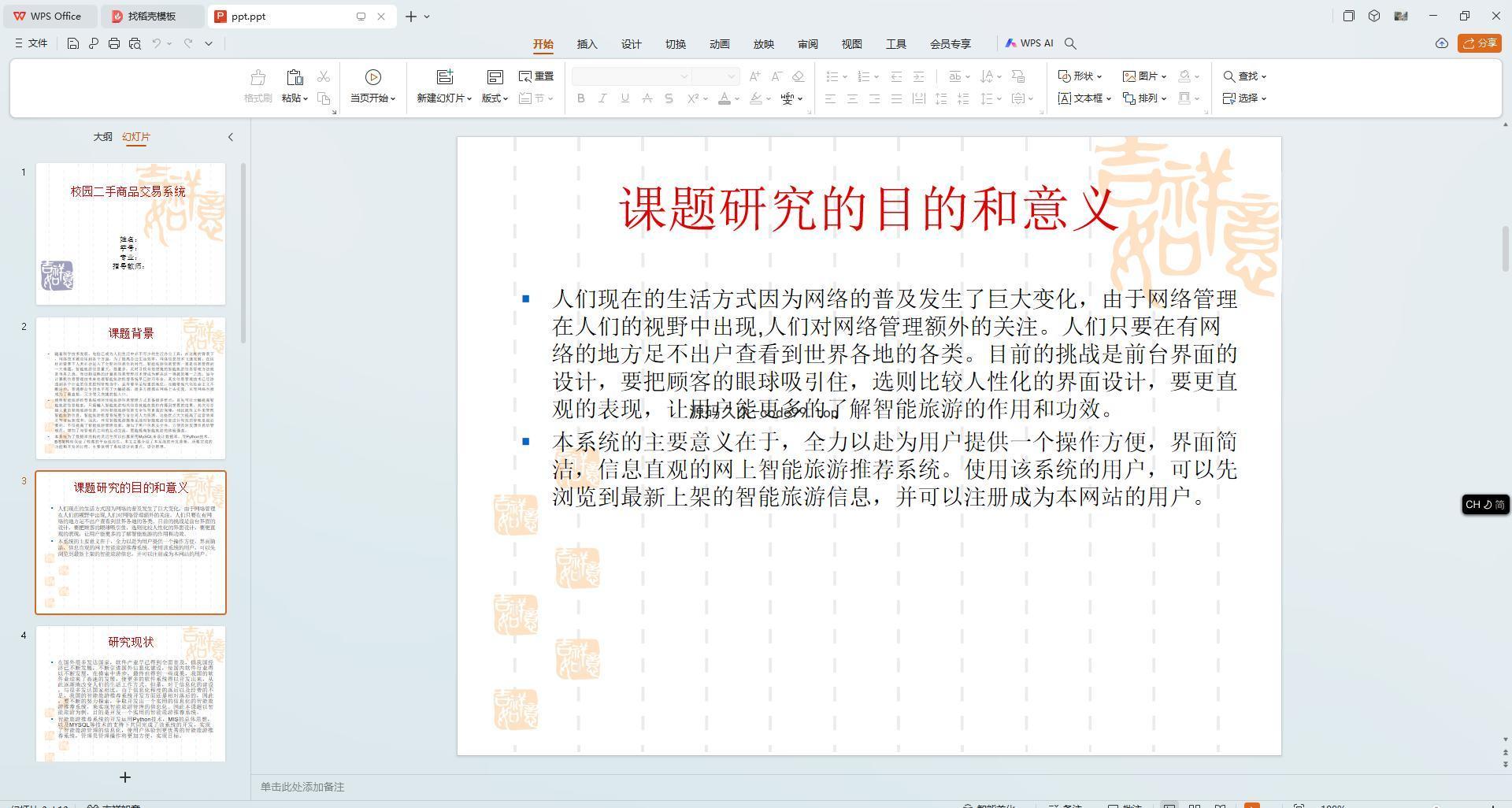Open the 开始 ribbon tab
Viewport: 1512px width, 808px height.
[543, 44]
